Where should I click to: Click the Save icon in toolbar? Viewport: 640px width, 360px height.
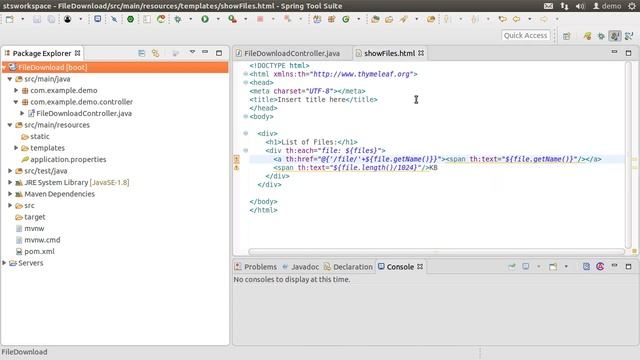coord(37,19)
